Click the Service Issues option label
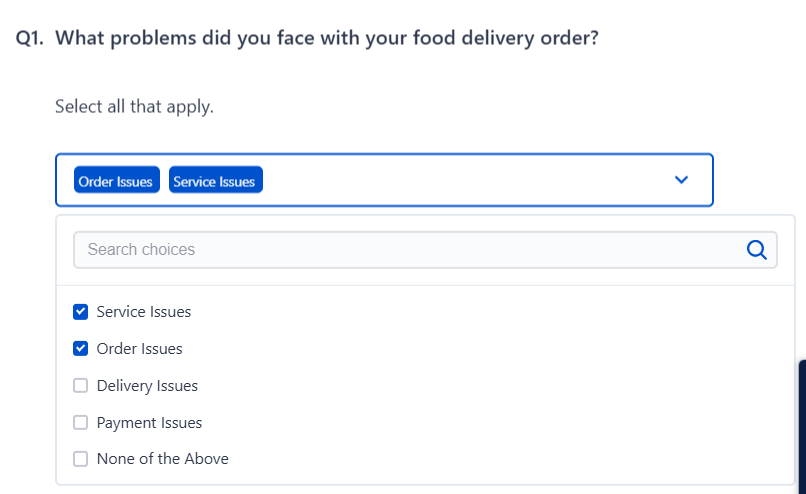The image size is (806, 494). pos(143,312)
